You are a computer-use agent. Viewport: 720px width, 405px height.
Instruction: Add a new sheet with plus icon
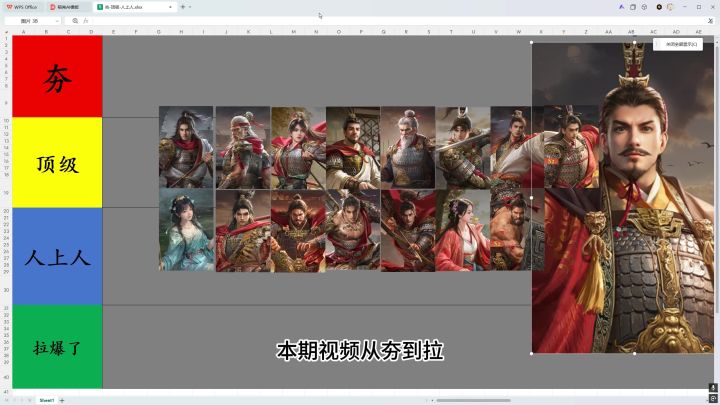[x=62, y=400]
